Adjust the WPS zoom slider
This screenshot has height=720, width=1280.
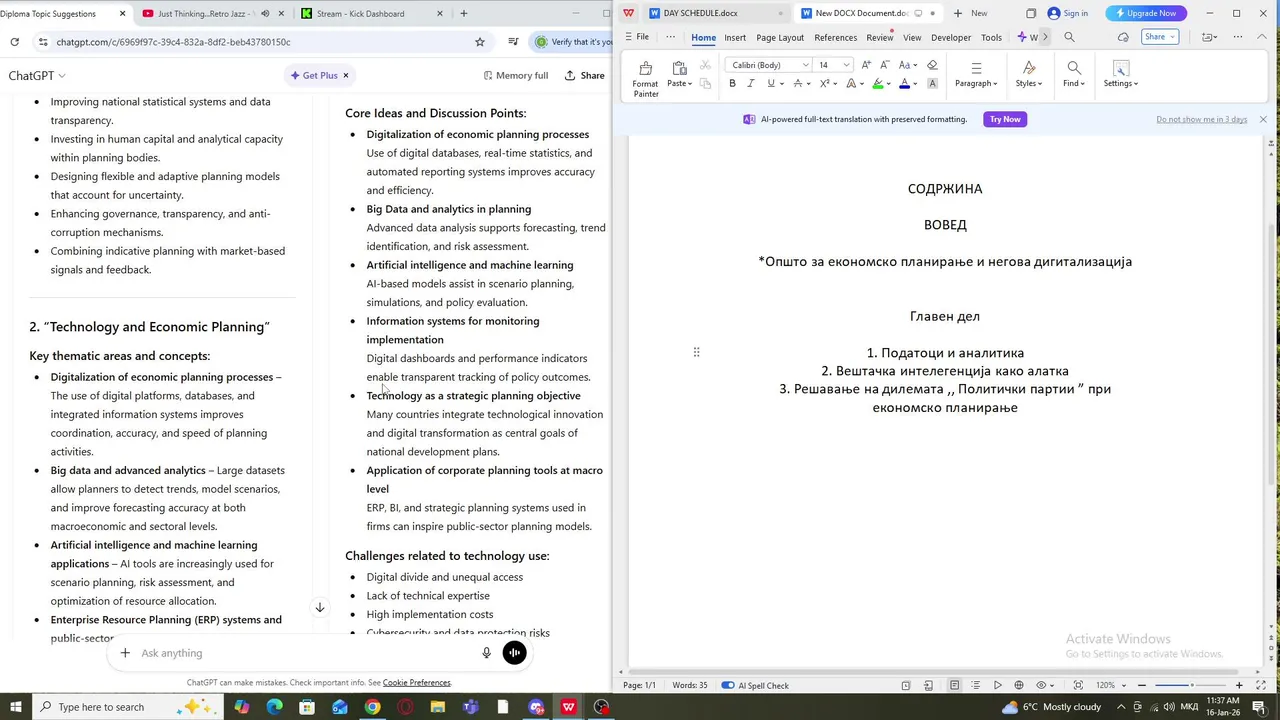click(1191, 685)
